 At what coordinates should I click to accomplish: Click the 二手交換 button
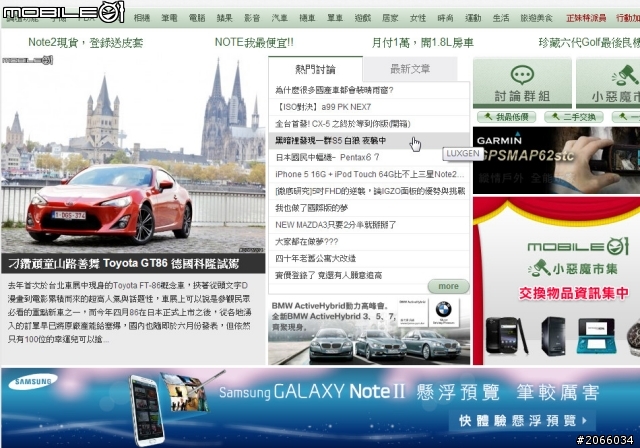point(573,118)
